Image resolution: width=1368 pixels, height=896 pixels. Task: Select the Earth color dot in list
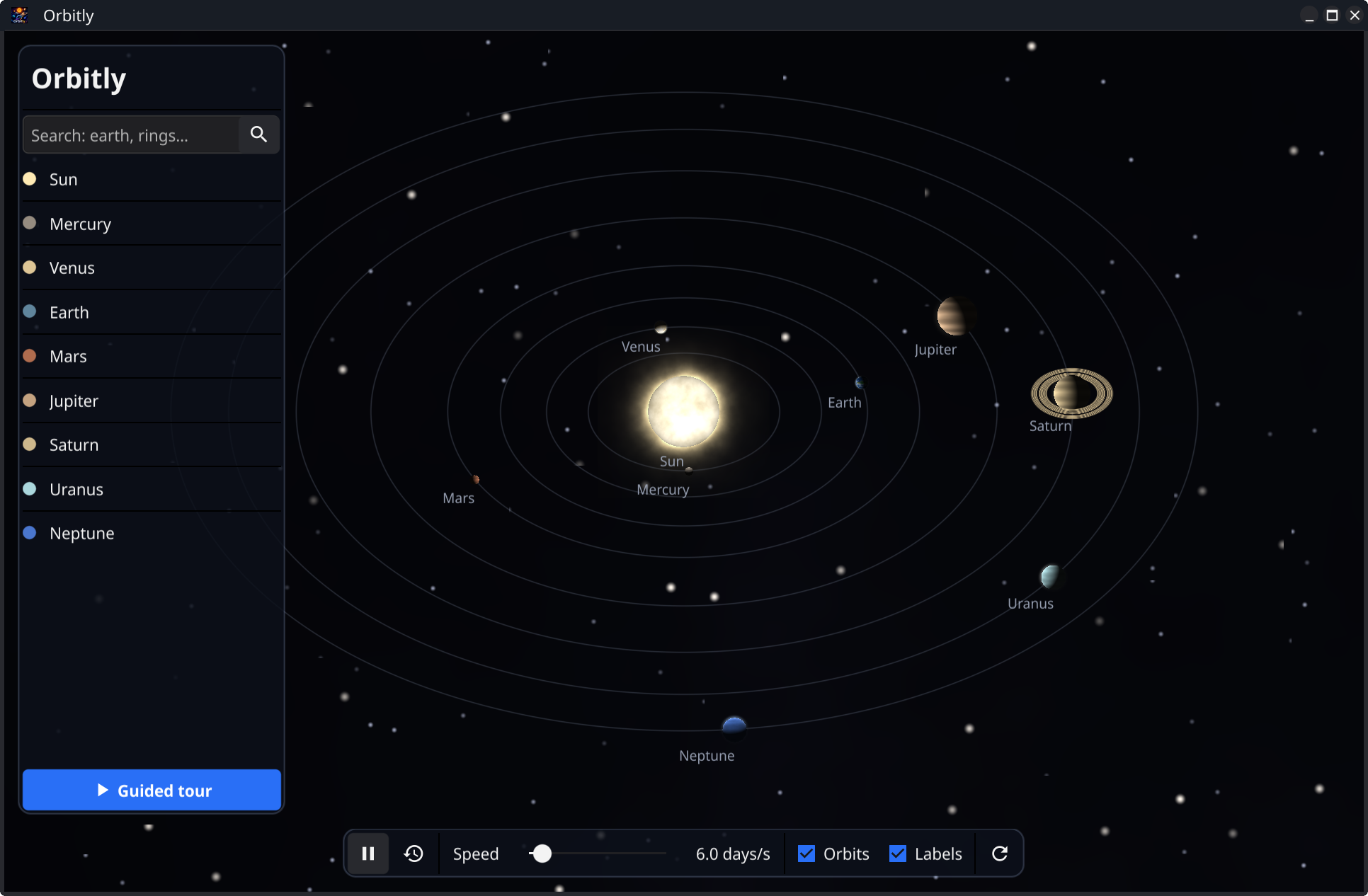(x=30, y=311)
